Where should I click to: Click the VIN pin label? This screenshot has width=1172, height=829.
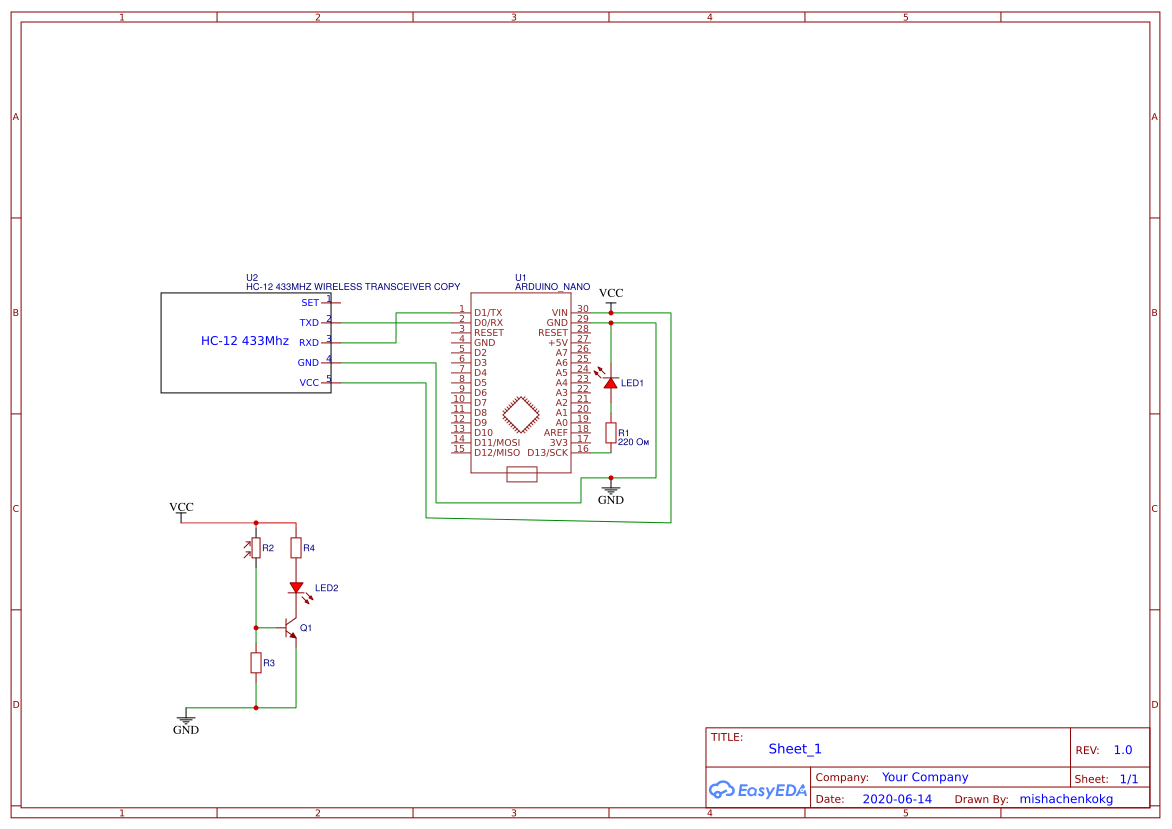[x=560, y=312]
